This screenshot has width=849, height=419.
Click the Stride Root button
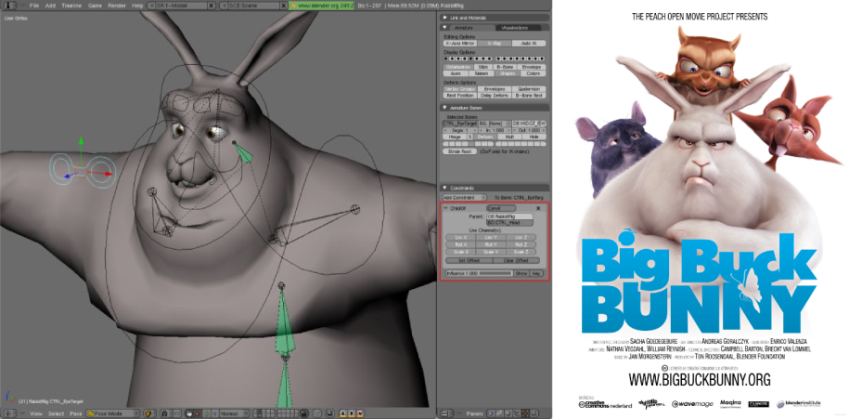[459, 152]
